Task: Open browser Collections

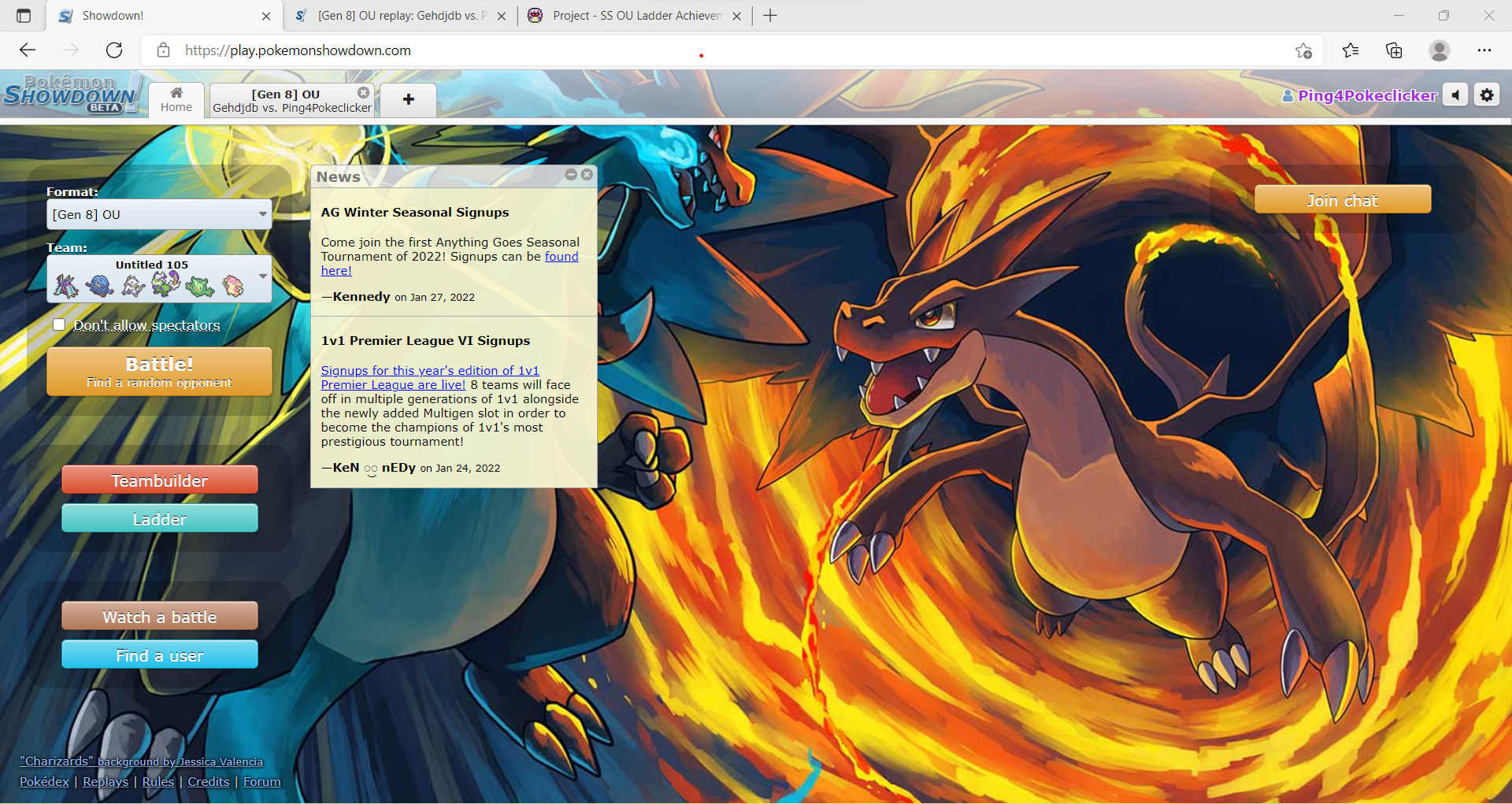Action: click(x=1394, y=50)
